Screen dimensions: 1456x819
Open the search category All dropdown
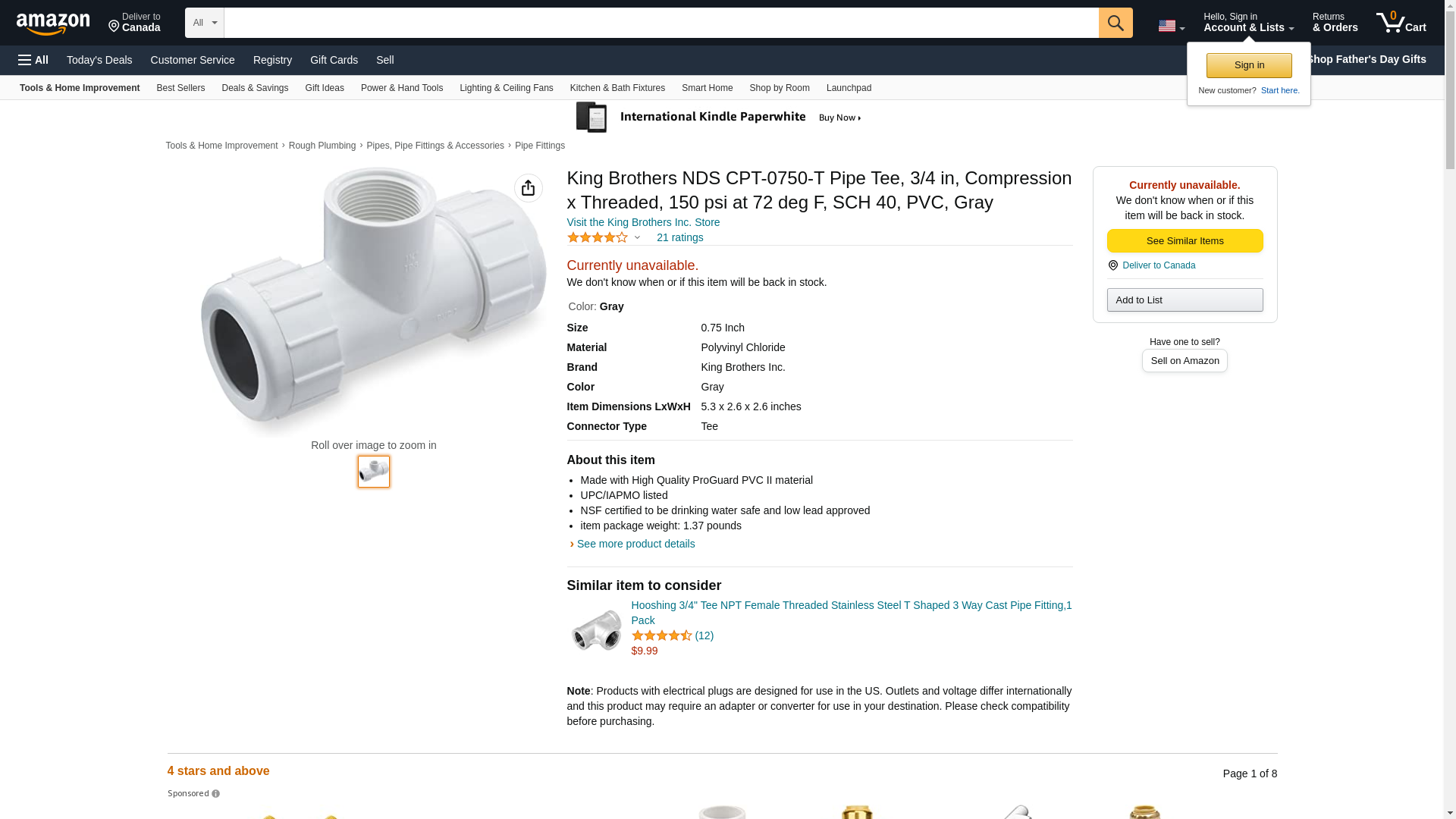pos(204,23)
